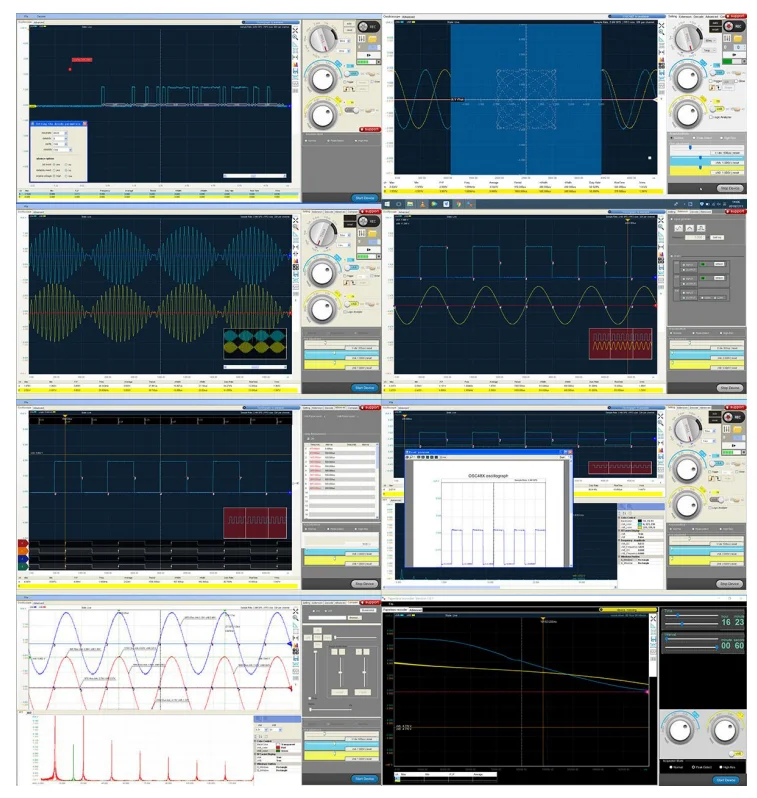Select Peak Detect radio in X-Y plot panel
The width and height of the screenshot is (757, 798).
click(694, 138)
